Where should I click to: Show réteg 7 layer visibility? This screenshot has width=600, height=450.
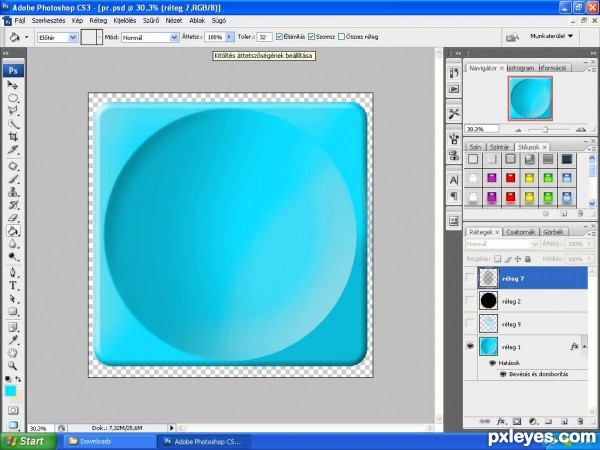[x=470, y=278]
